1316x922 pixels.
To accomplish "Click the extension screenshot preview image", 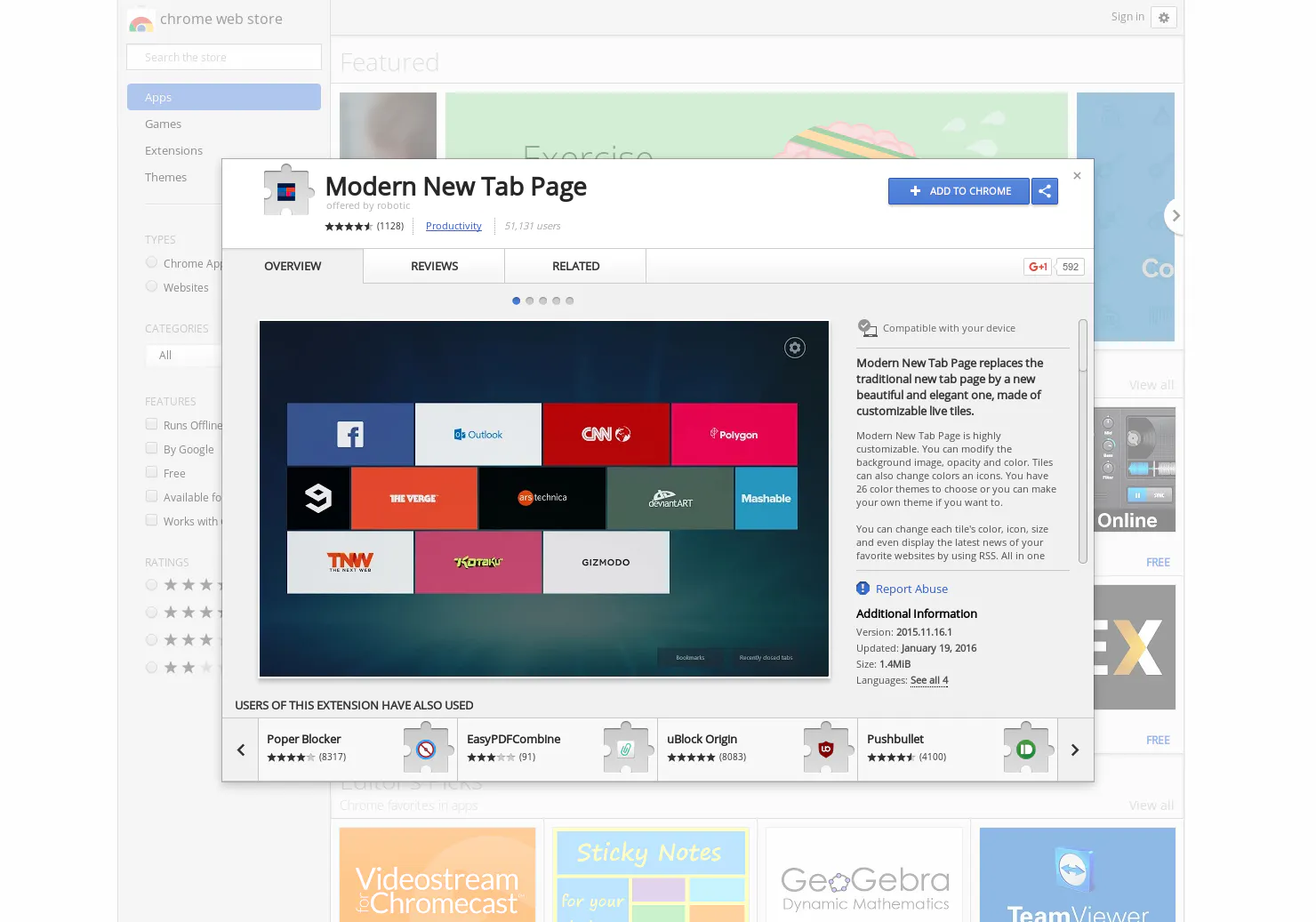I will coord(544,499).
